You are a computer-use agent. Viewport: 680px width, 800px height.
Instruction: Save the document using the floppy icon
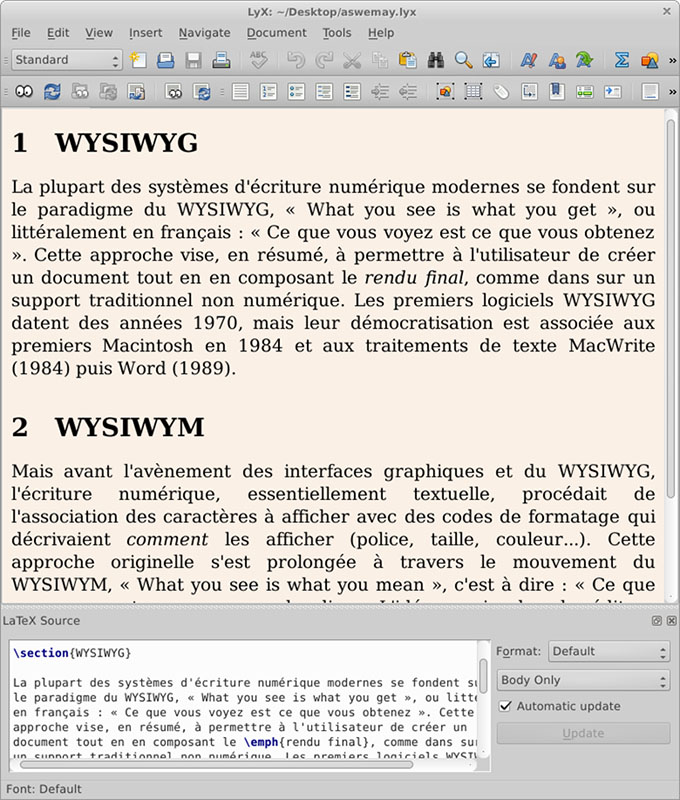coord(193,60)
